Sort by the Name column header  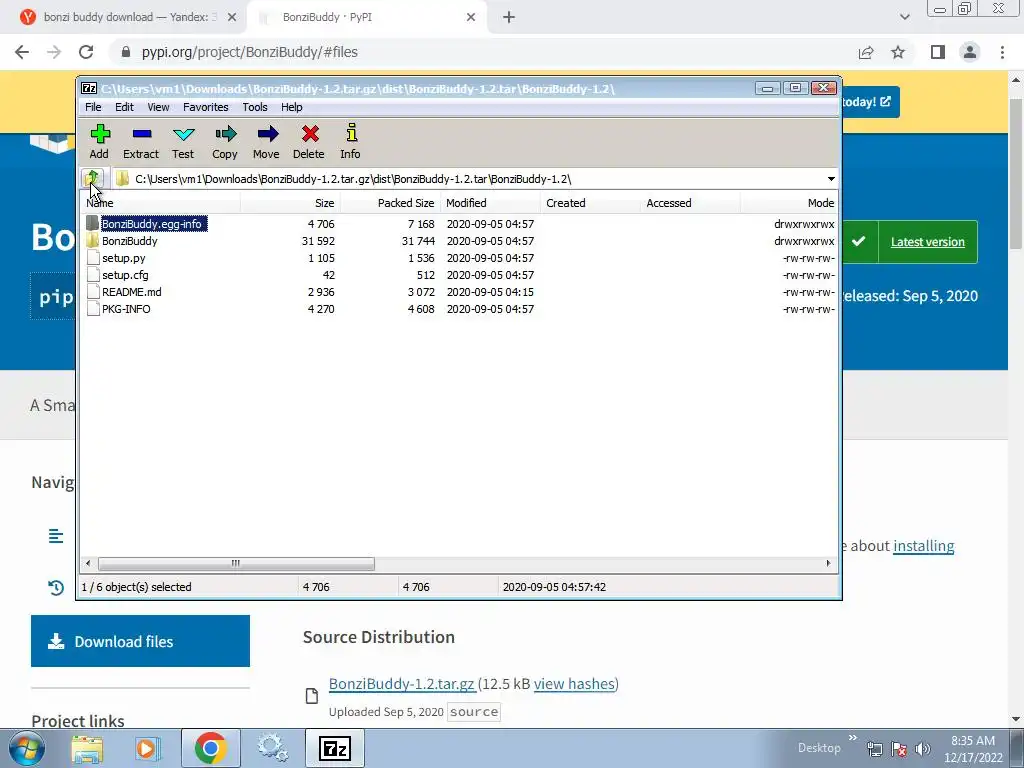160,203
